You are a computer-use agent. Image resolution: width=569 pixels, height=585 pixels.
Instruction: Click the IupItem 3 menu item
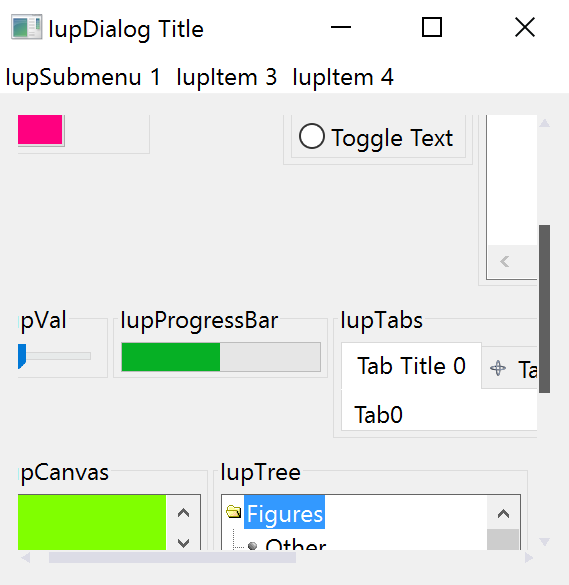226,77
